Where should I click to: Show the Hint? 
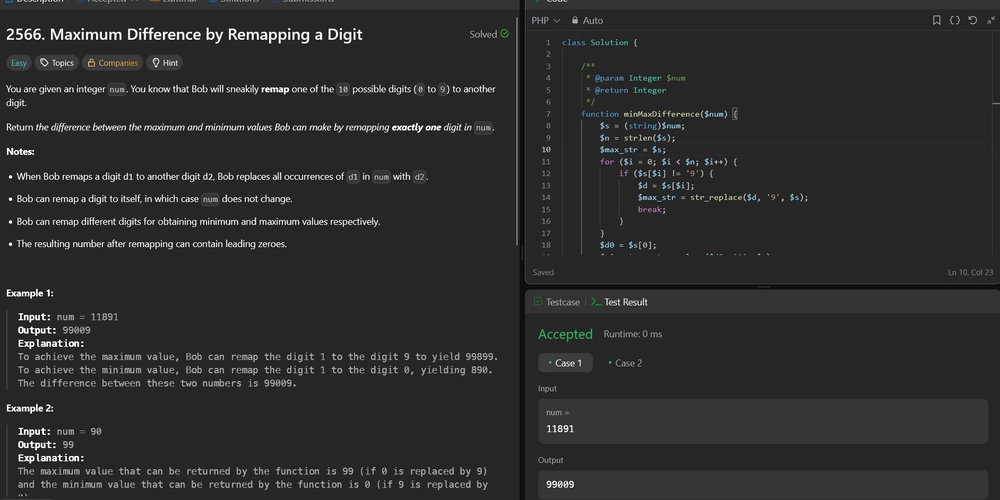pos(165,62)
